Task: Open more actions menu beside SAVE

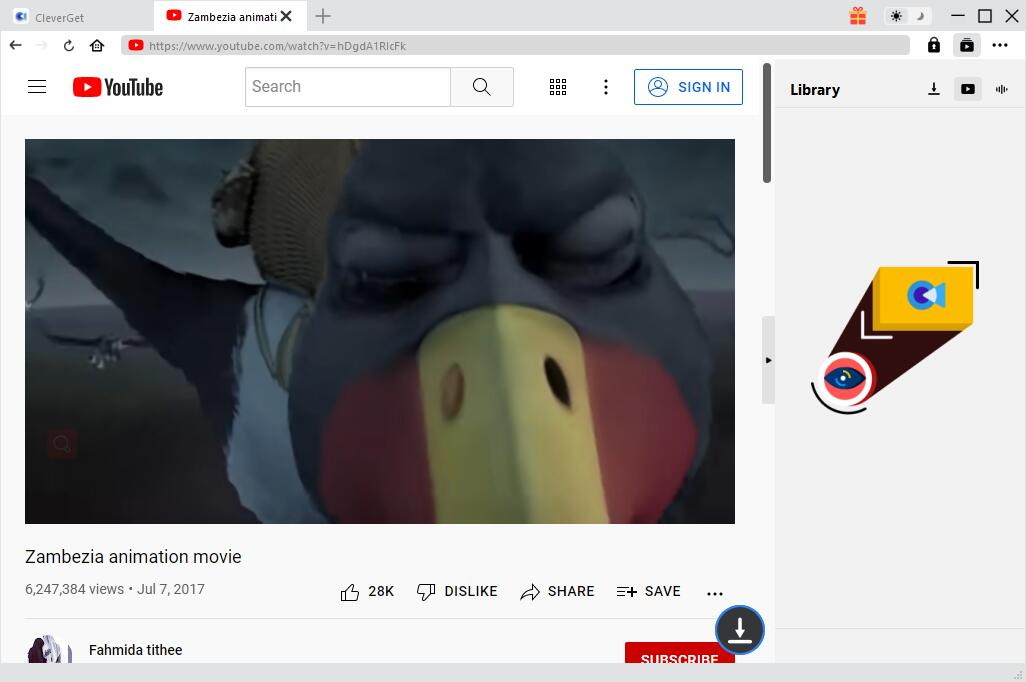Action: (x=715, y=592)
